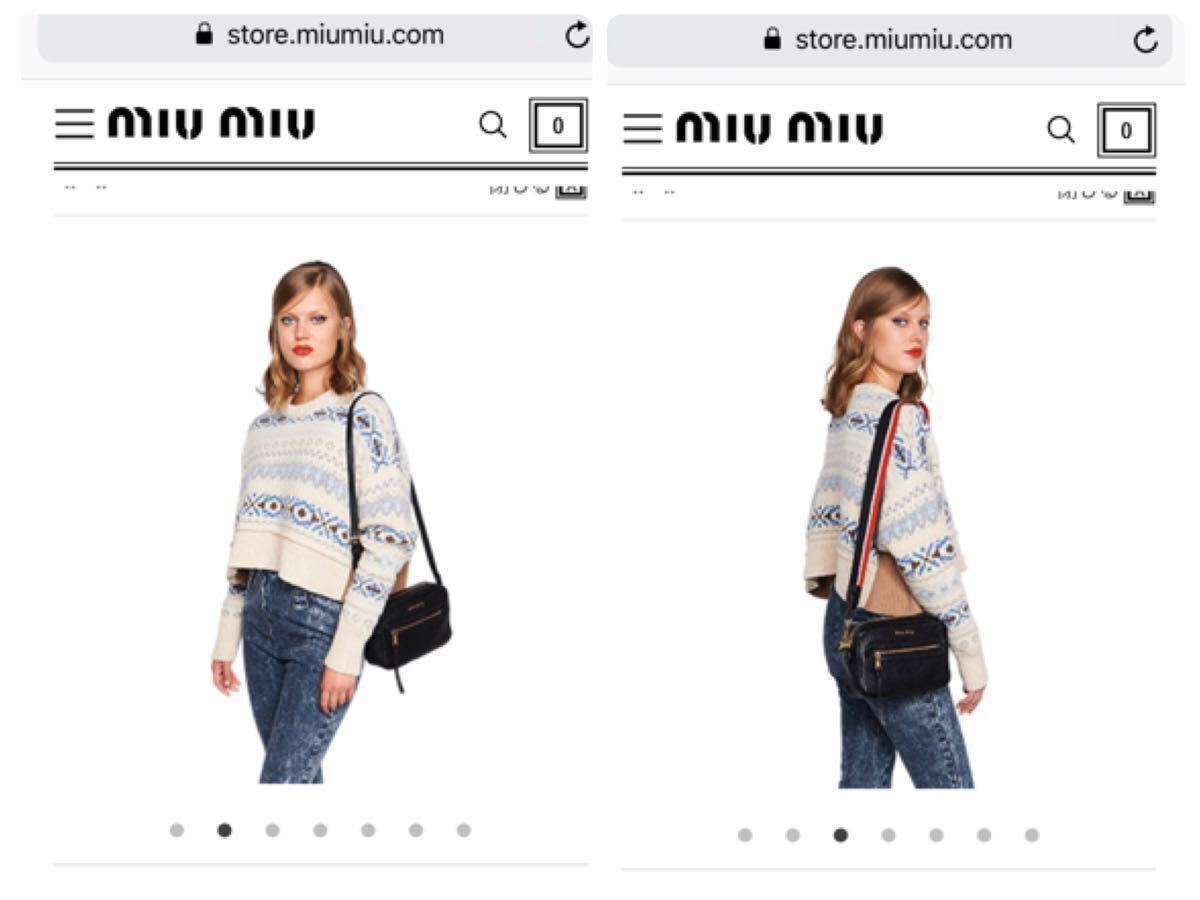Reload page icon in left address bar
The image size is (1200, 900).
(x=577, y=36)
